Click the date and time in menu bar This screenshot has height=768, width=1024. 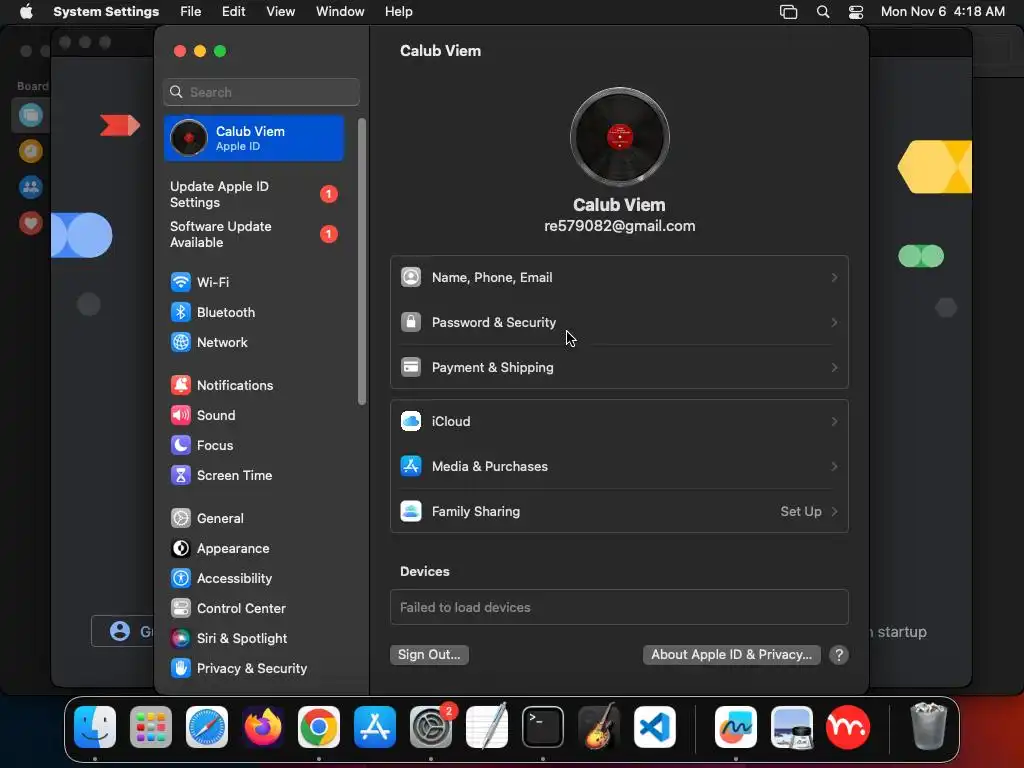[942, 12]
